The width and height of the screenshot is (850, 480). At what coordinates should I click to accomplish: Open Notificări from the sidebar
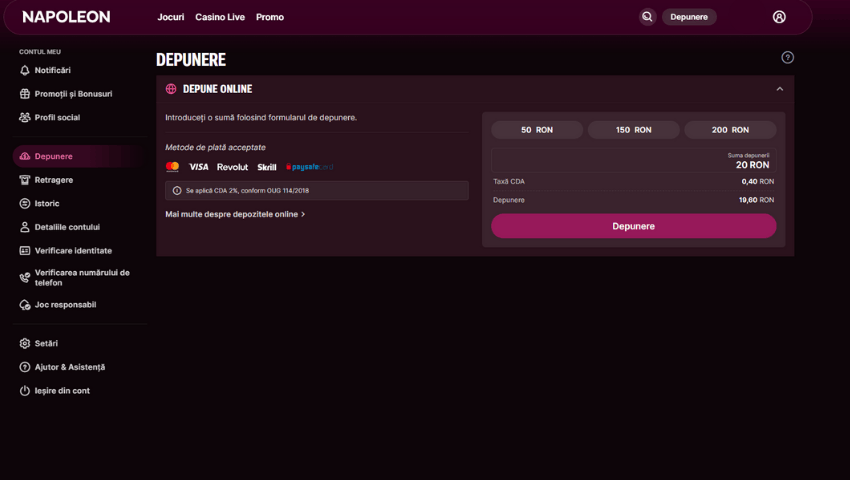tap(52, 70)
